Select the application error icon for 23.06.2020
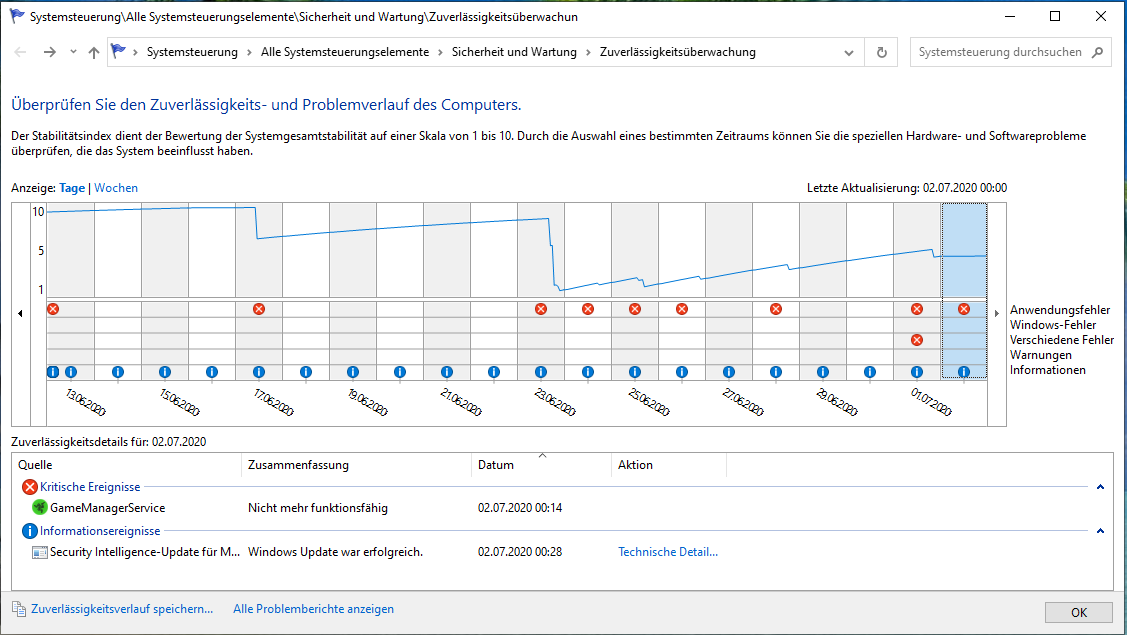This screenshot has width=1127, height=635. coord(541,309)
